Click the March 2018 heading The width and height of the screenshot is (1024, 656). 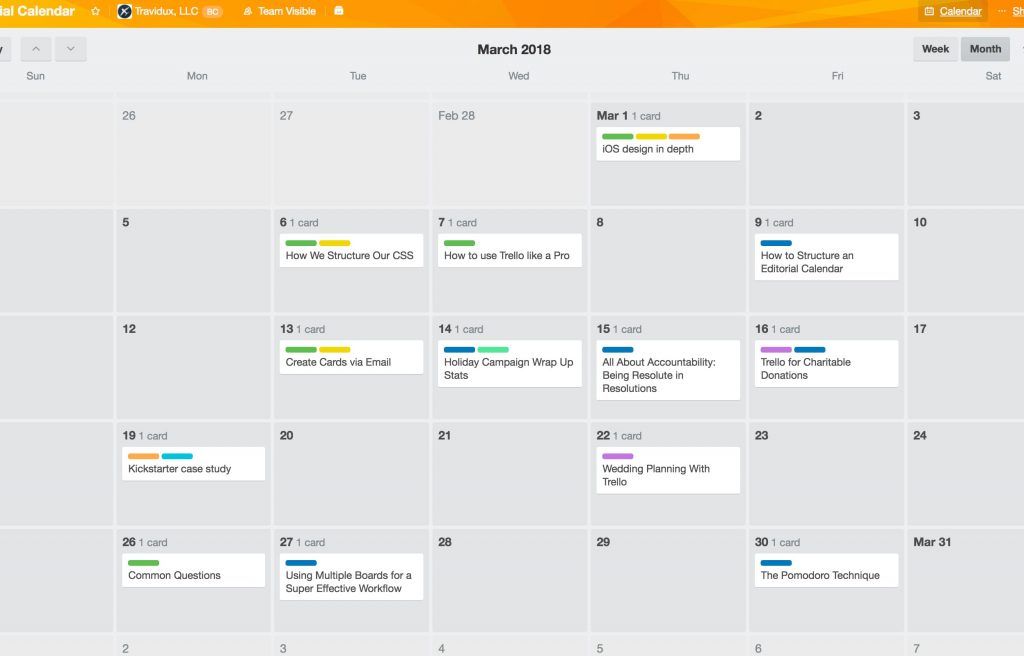(x=514, y=49)
